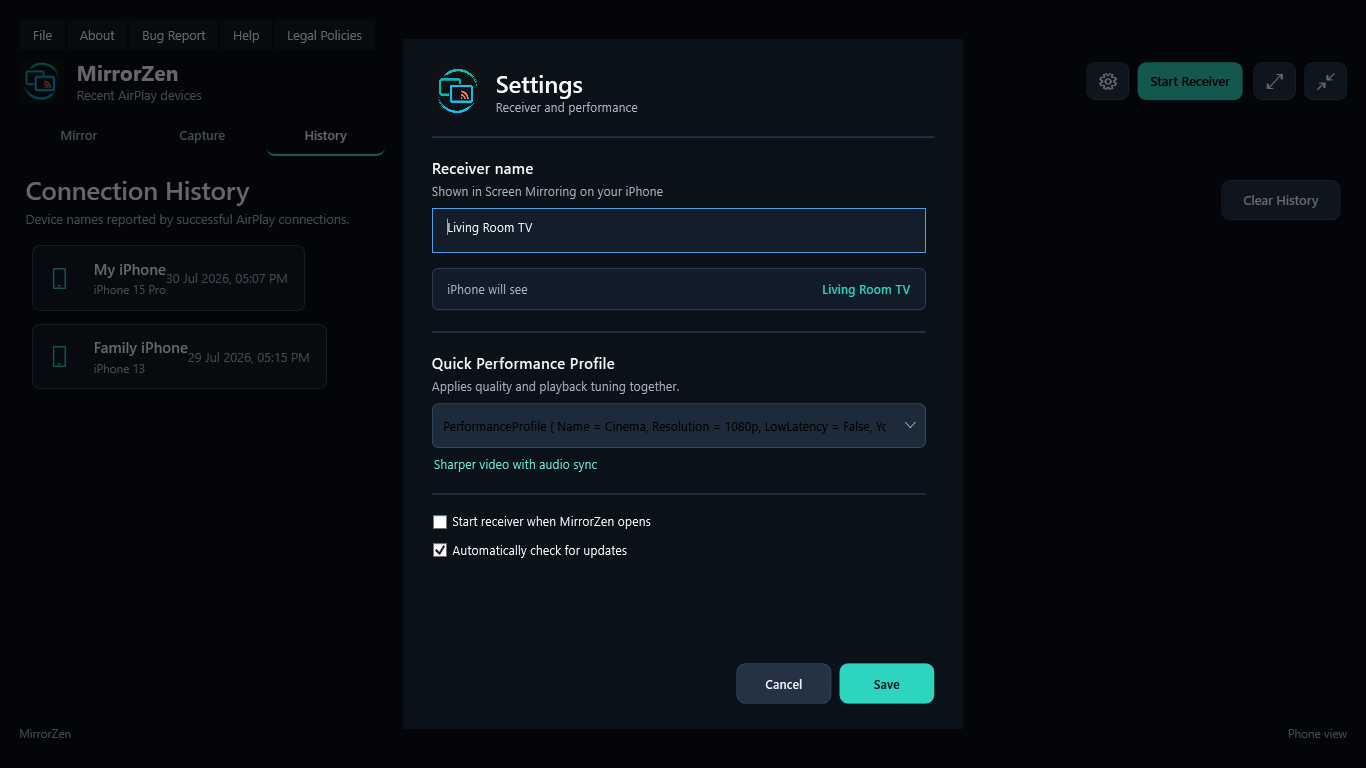Click the MirrorZen logo in main window
The image size is (1366, 768).
click(x=42, y=82)
